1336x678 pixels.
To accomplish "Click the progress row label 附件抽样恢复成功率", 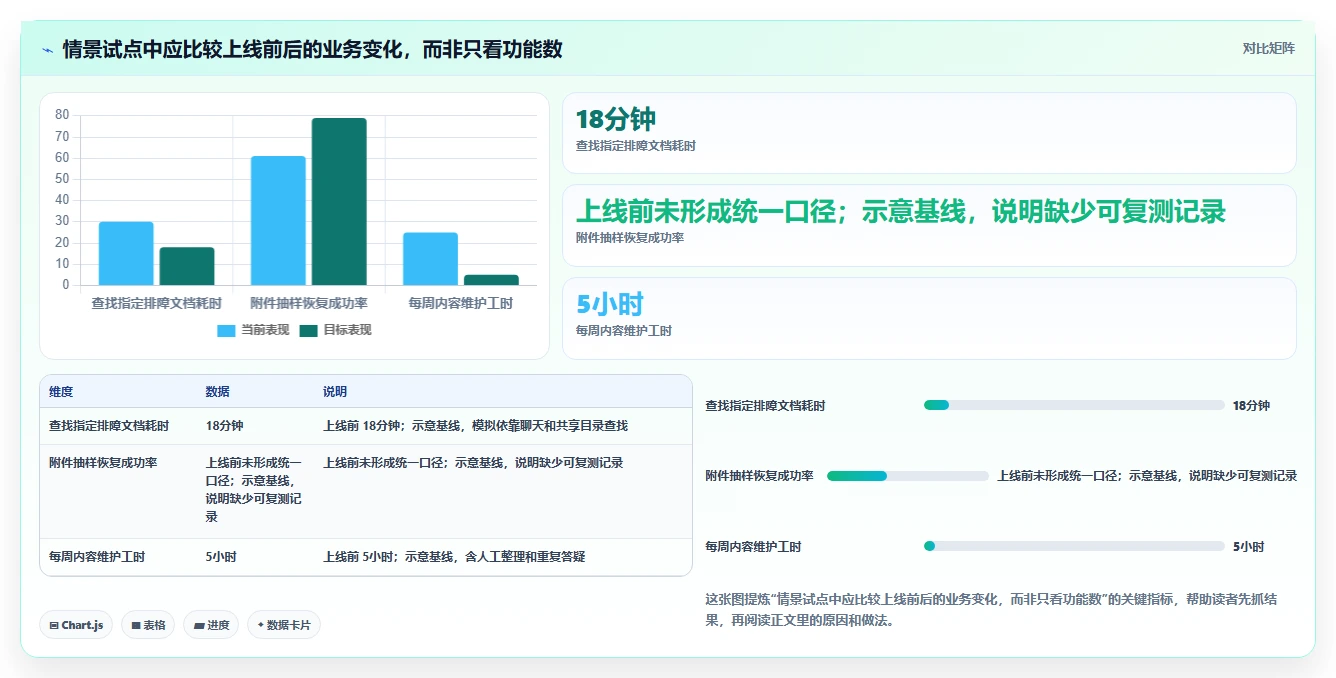I will coord(759,476).
